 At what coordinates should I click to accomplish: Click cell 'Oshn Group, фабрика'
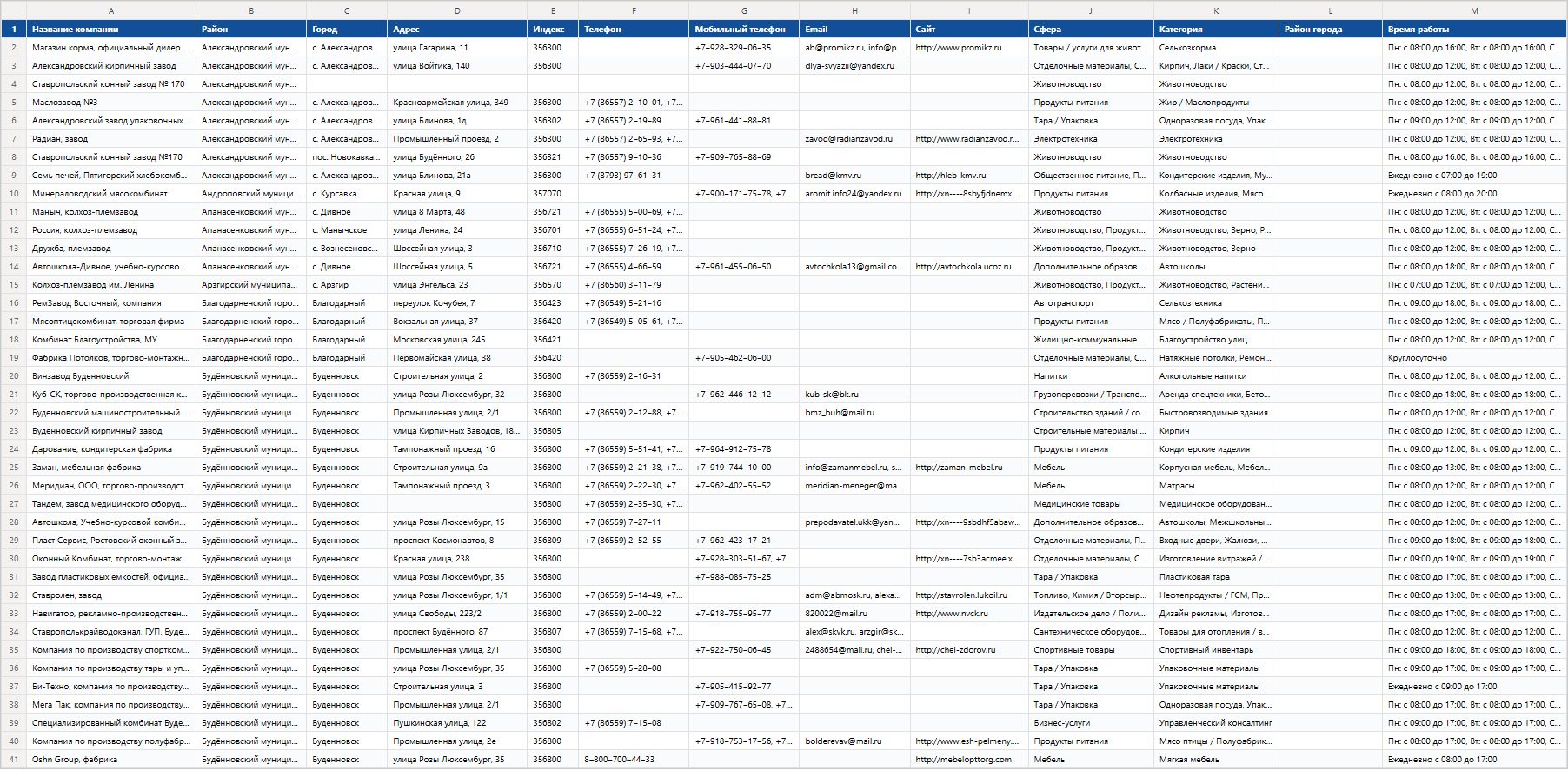tap(111, 759)
